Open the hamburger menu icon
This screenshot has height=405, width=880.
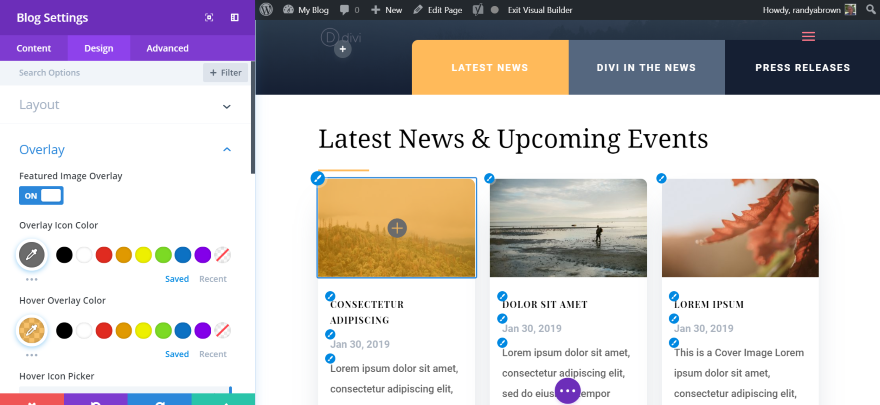tap(808, 36)
